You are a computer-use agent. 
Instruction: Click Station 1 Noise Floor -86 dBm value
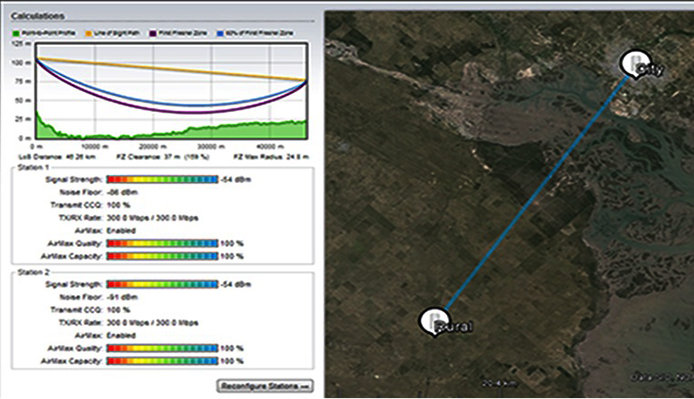pos(122,192)
